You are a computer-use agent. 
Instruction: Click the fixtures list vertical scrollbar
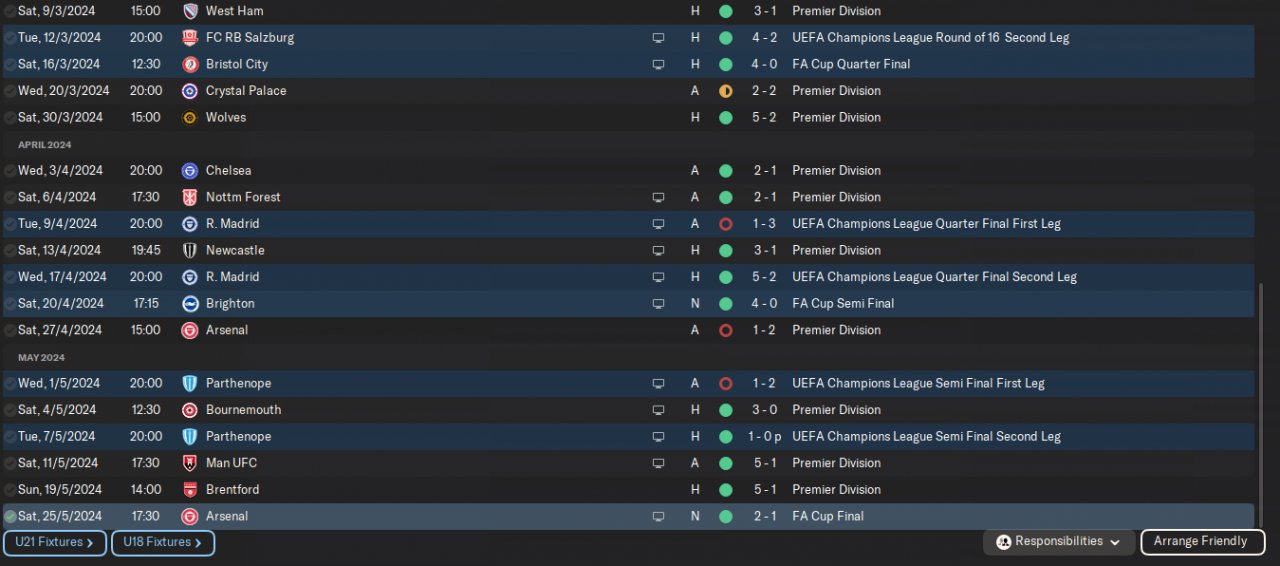pyautogui.click(x=1260, y=400)
